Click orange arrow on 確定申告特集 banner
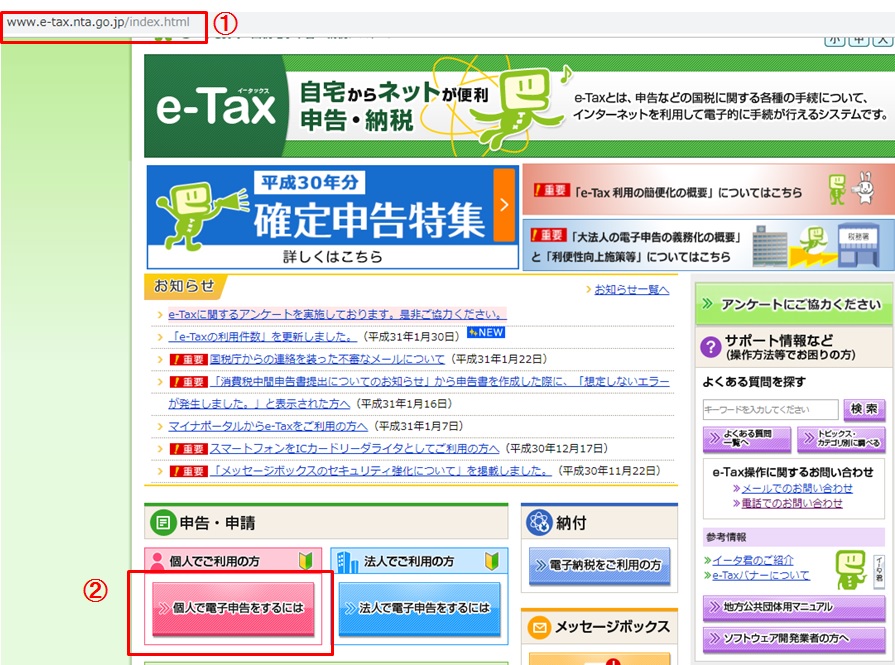Viewport: 895px width, 665px height. 504,205
